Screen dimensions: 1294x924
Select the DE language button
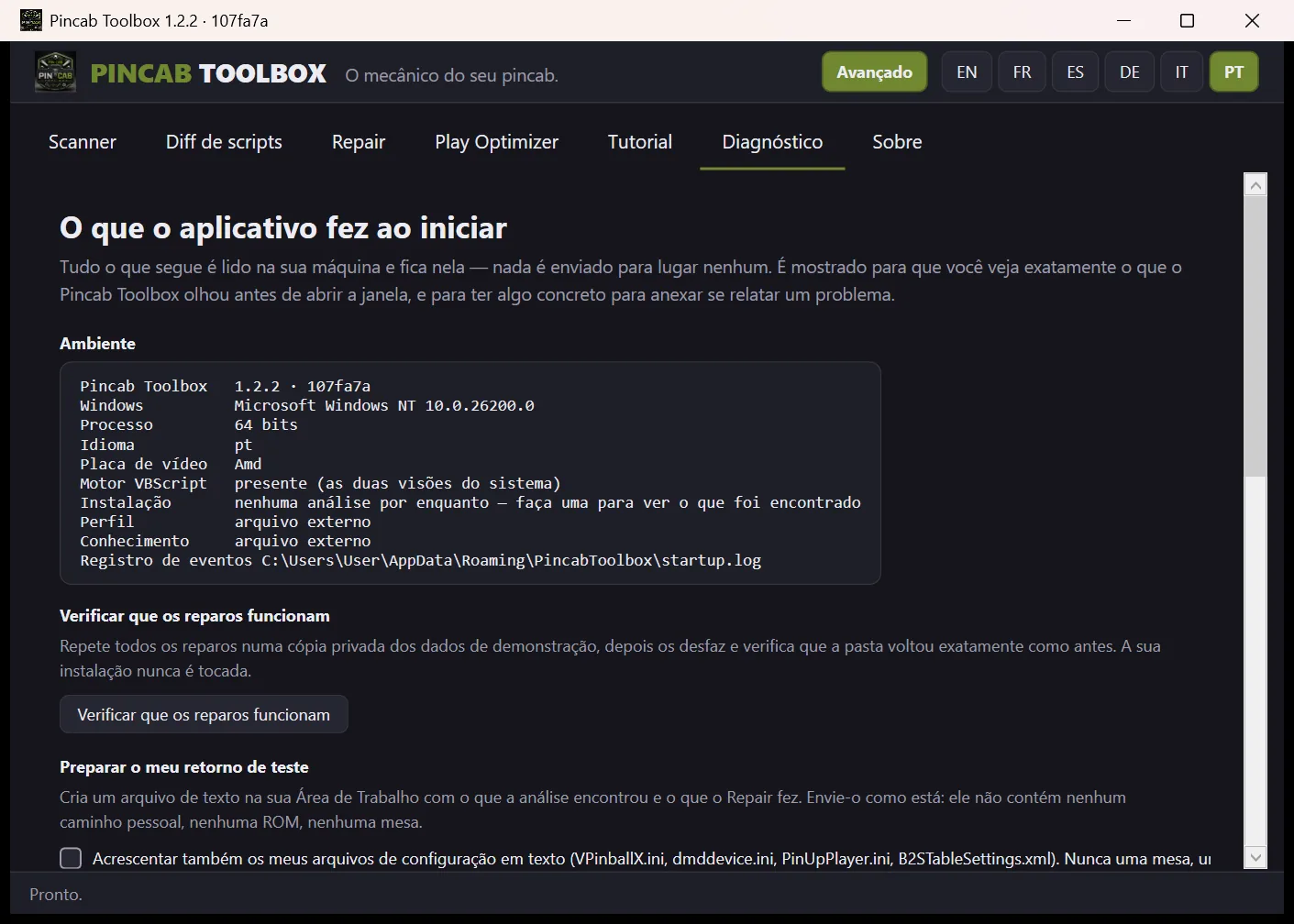coord(1130,72)
